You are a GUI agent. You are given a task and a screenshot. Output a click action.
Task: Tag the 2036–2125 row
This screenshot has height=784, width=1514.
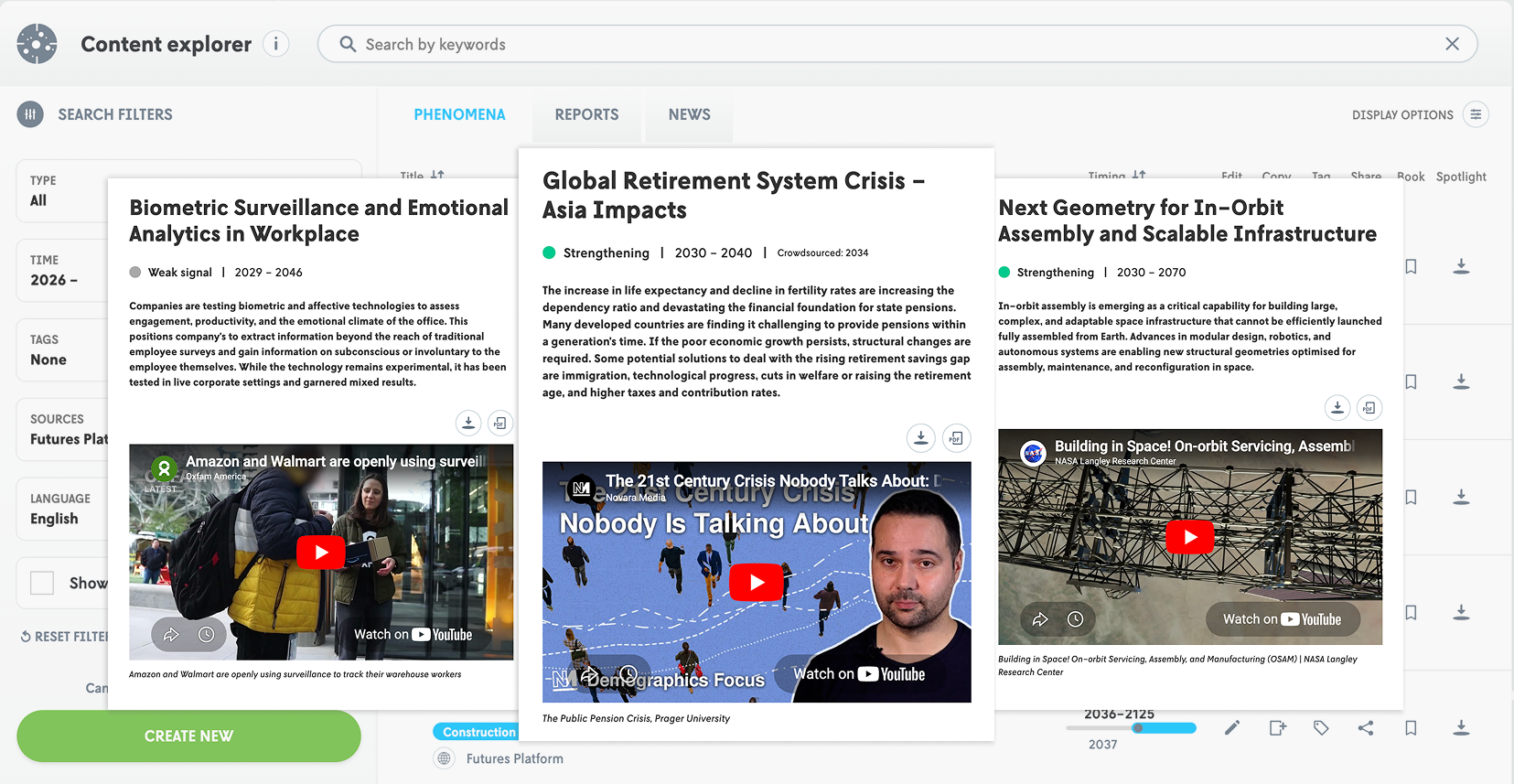pos(1321,728)
